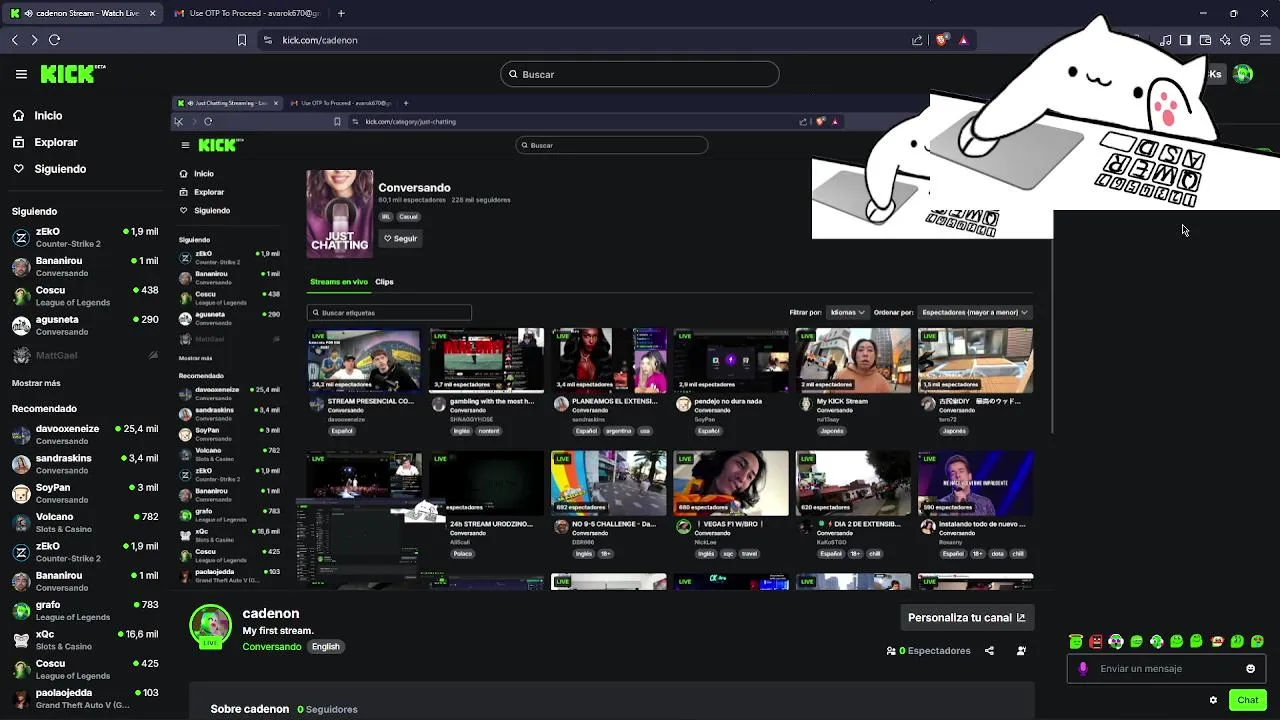Open xQc Slots & Casino channel
The width and height of the screenshot is (1280, 720).
[85, 640]
